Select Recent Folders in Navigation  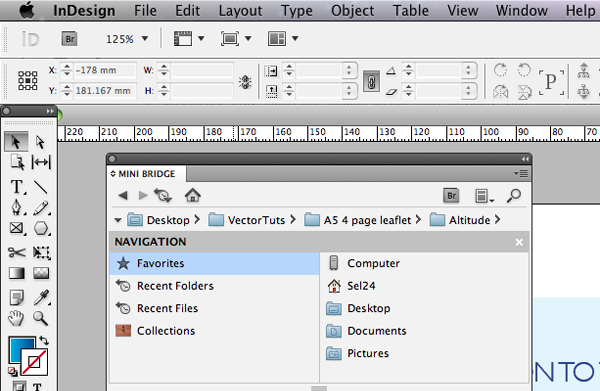tap(214, 286)
